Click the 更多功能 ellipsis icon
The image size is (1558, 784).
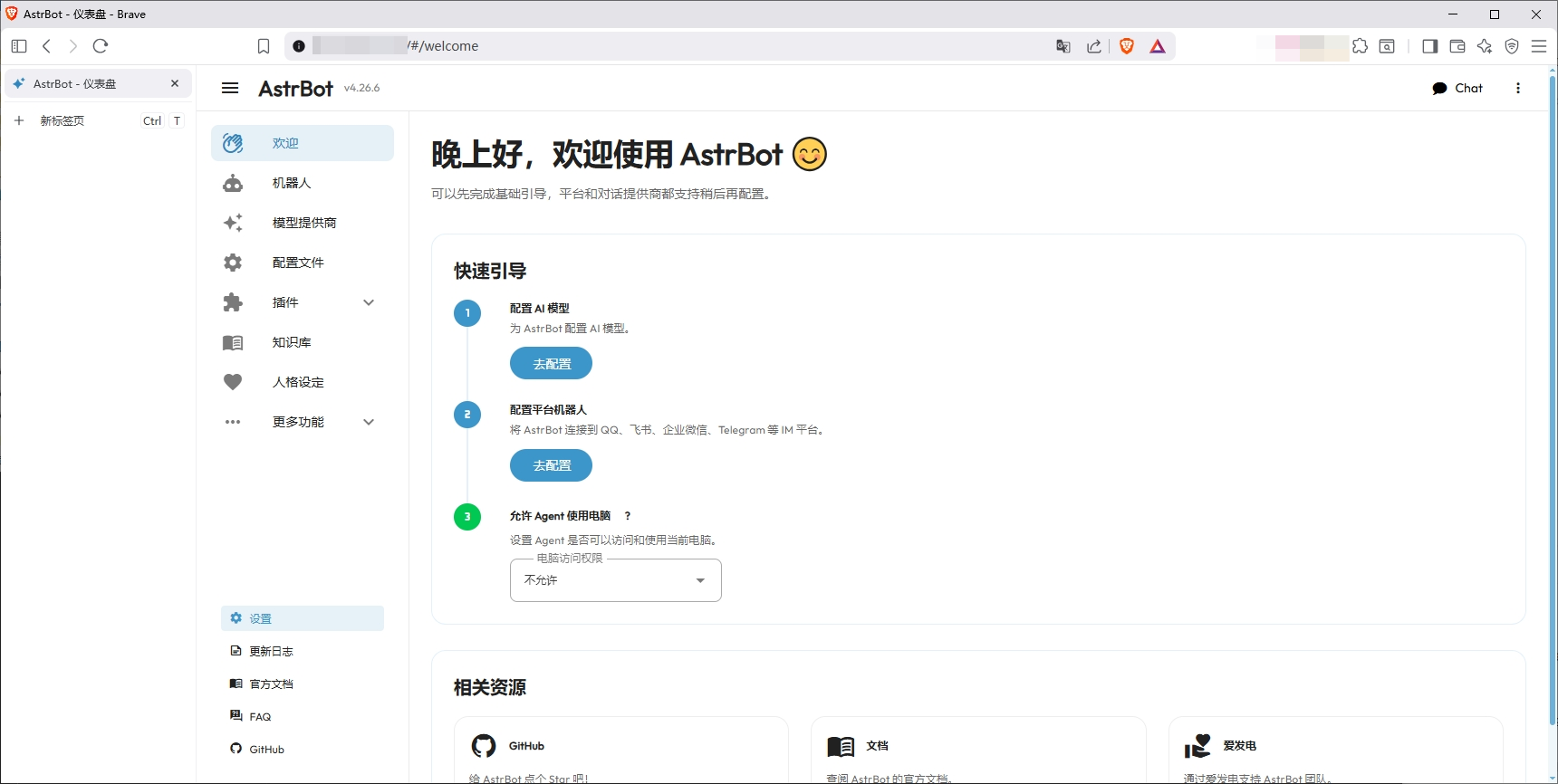(x=233, y=422)
